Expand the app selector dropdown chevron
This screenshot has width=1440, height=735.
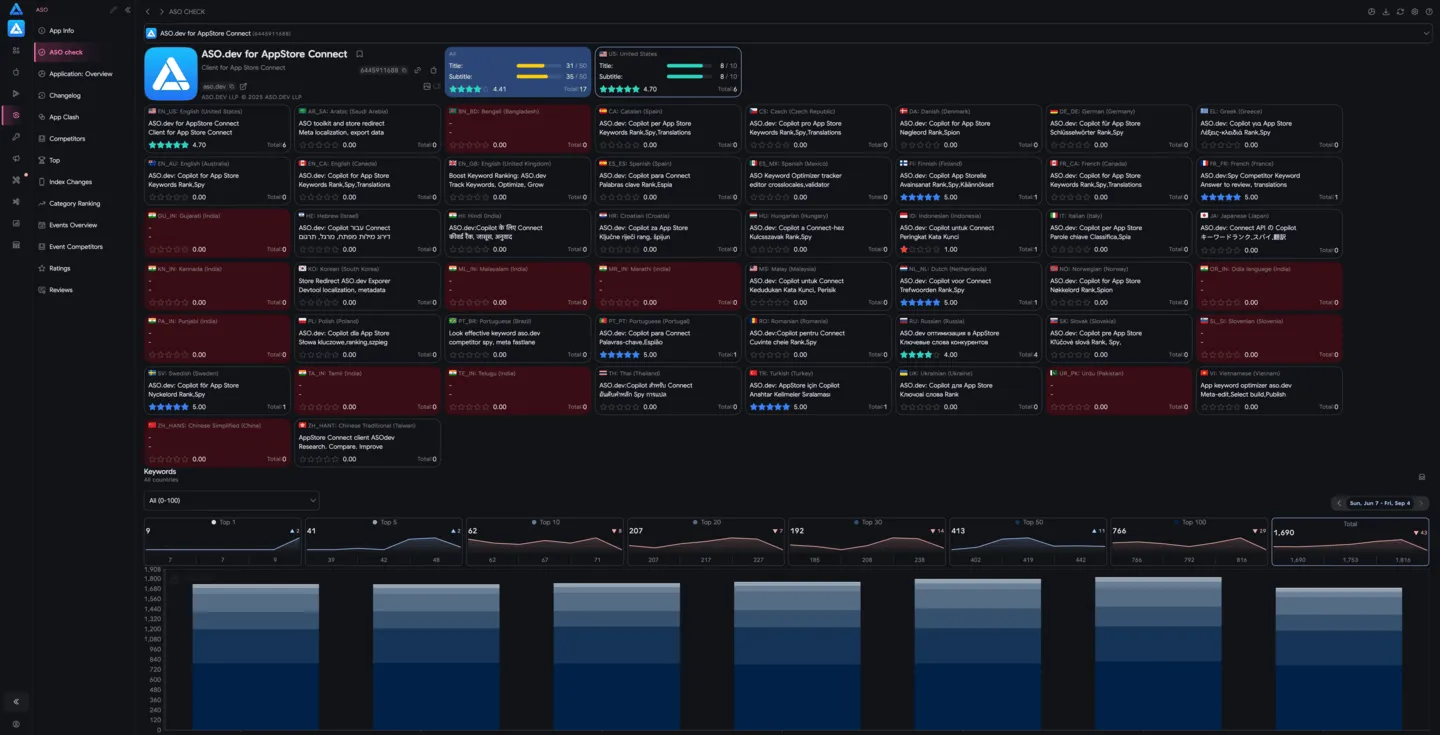(1427, 33)
